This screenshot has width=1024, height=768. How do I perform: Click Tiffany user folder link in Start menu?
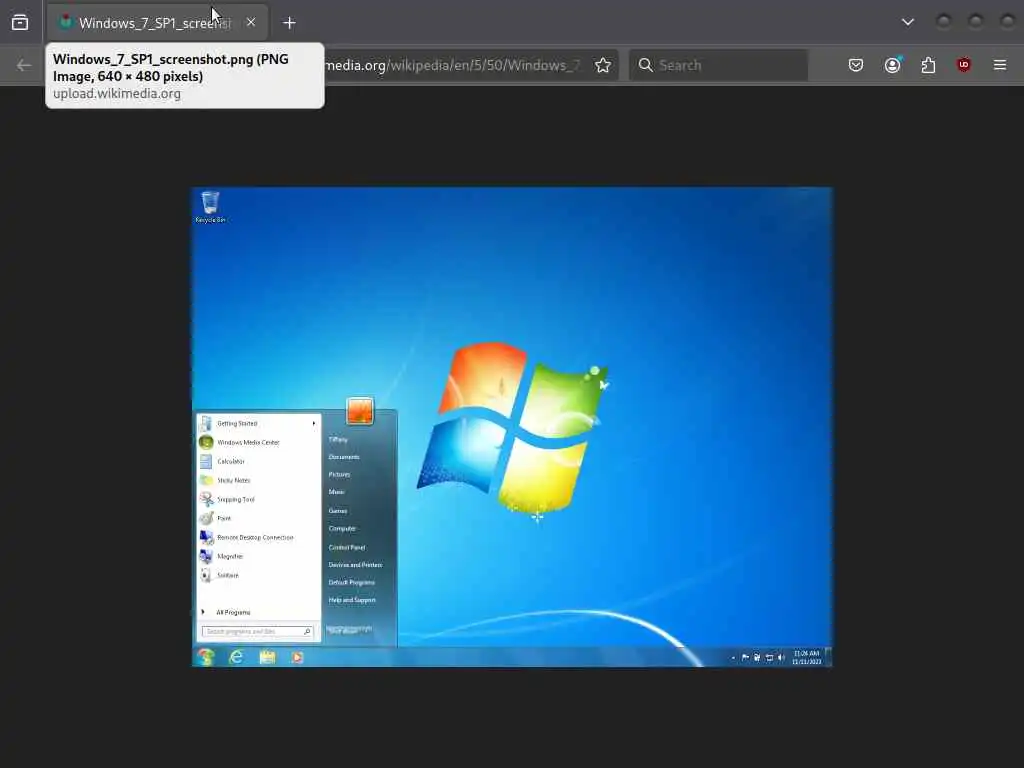tap(338, 440)
